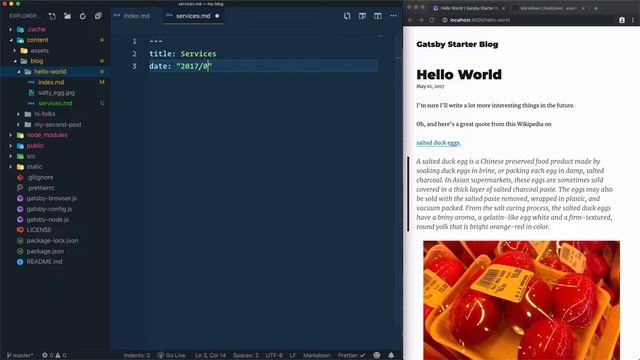The height and width of the screenshot is (360, 640).
Task: Change UTF-8 file encoding
Action: (x=274, y=356)
